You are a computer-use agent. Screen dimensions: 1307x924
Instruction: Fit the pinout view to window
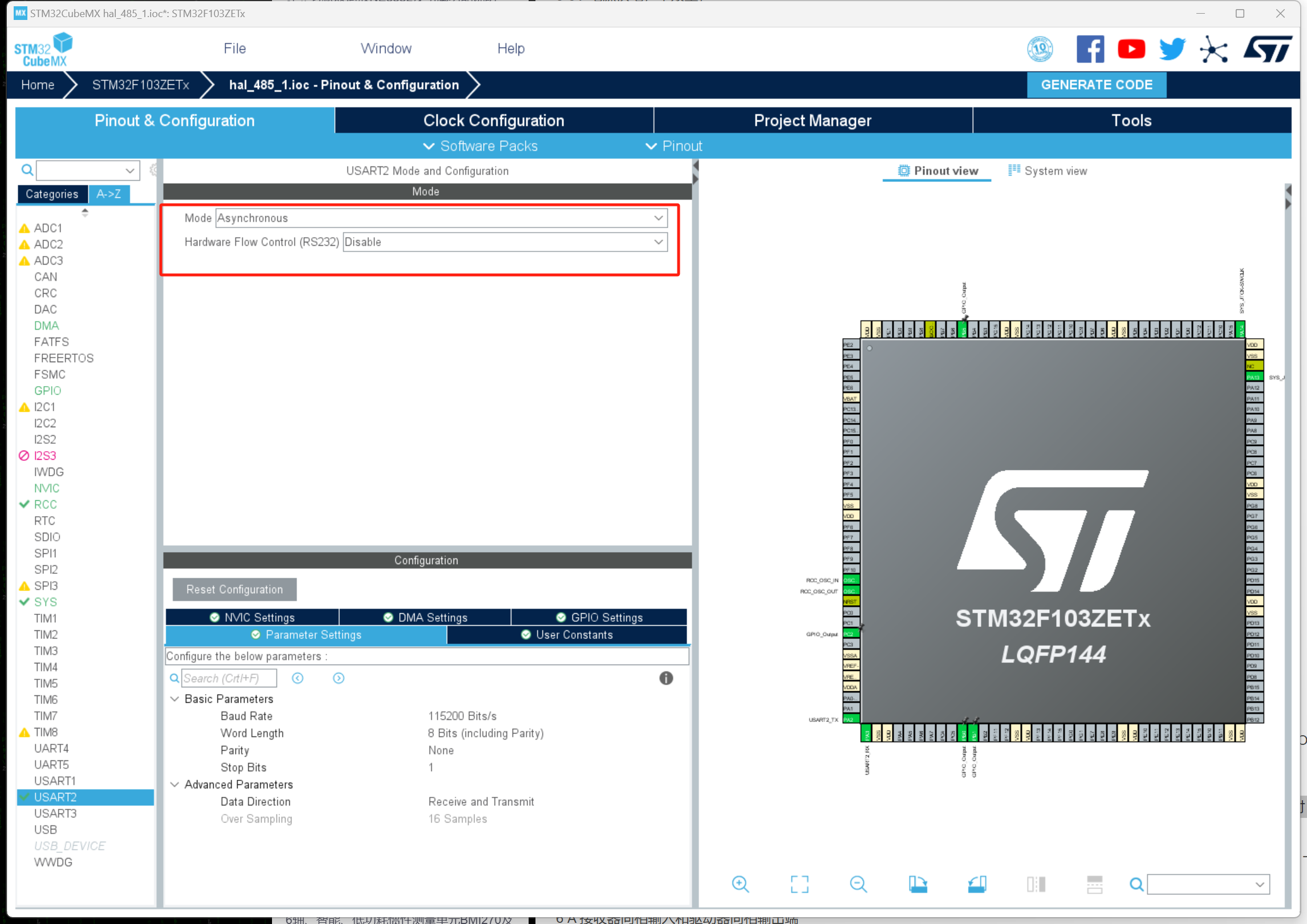(799, 884)
